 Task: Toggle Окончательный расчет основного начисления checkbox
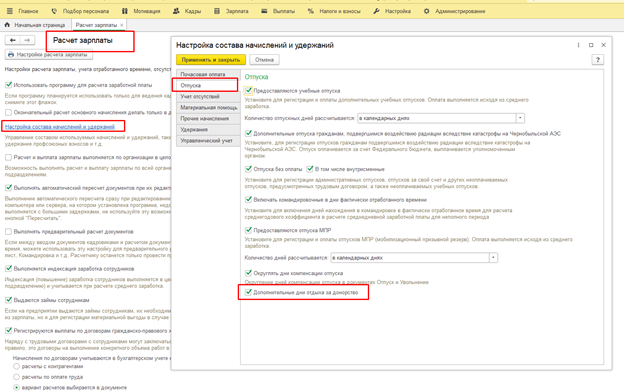8,112
